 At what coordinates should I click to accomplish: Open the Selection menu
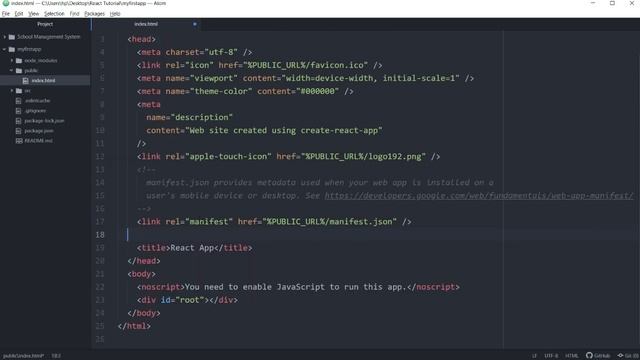tap(54, 14)
